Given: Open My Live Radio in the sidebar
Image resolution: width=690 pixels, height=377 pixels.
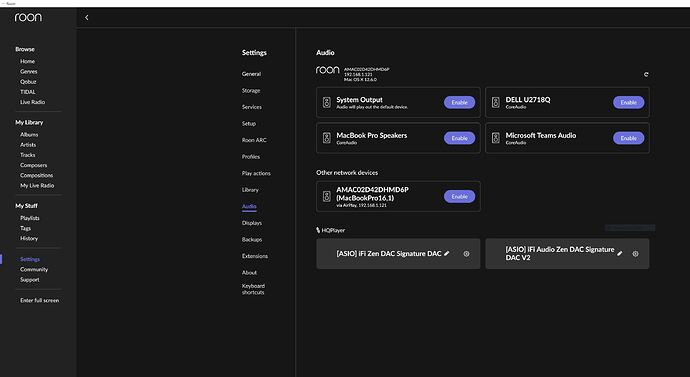Looking at the screenshot, I should (37, 185).
